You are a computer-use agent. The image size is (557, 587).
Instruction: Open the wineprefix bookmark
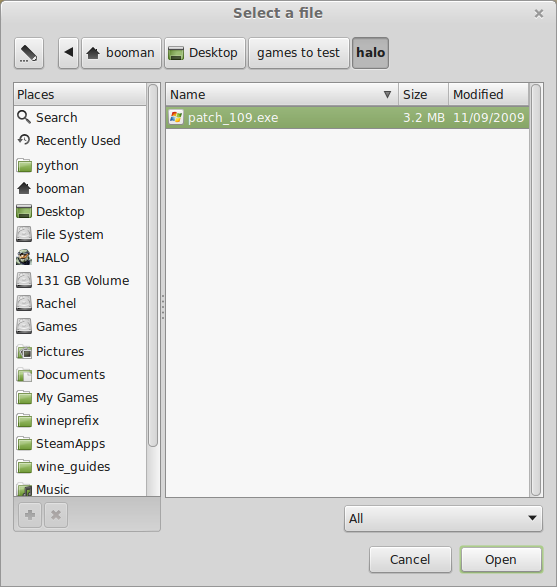(x=80, y=420)
